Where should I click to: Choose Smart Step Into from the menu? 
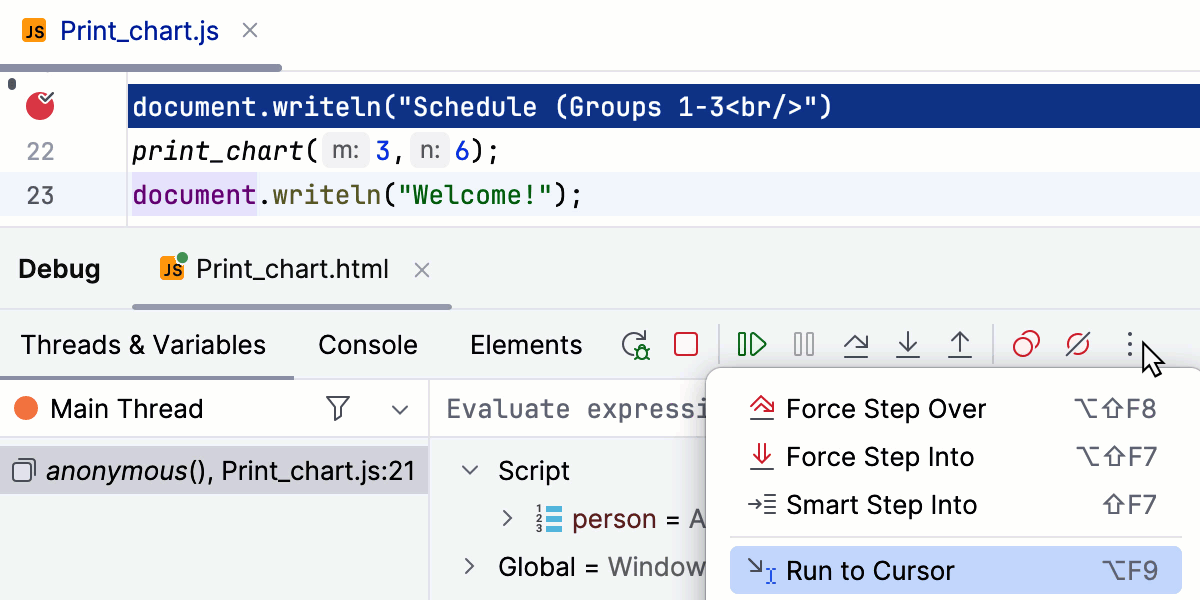[881, 505]
